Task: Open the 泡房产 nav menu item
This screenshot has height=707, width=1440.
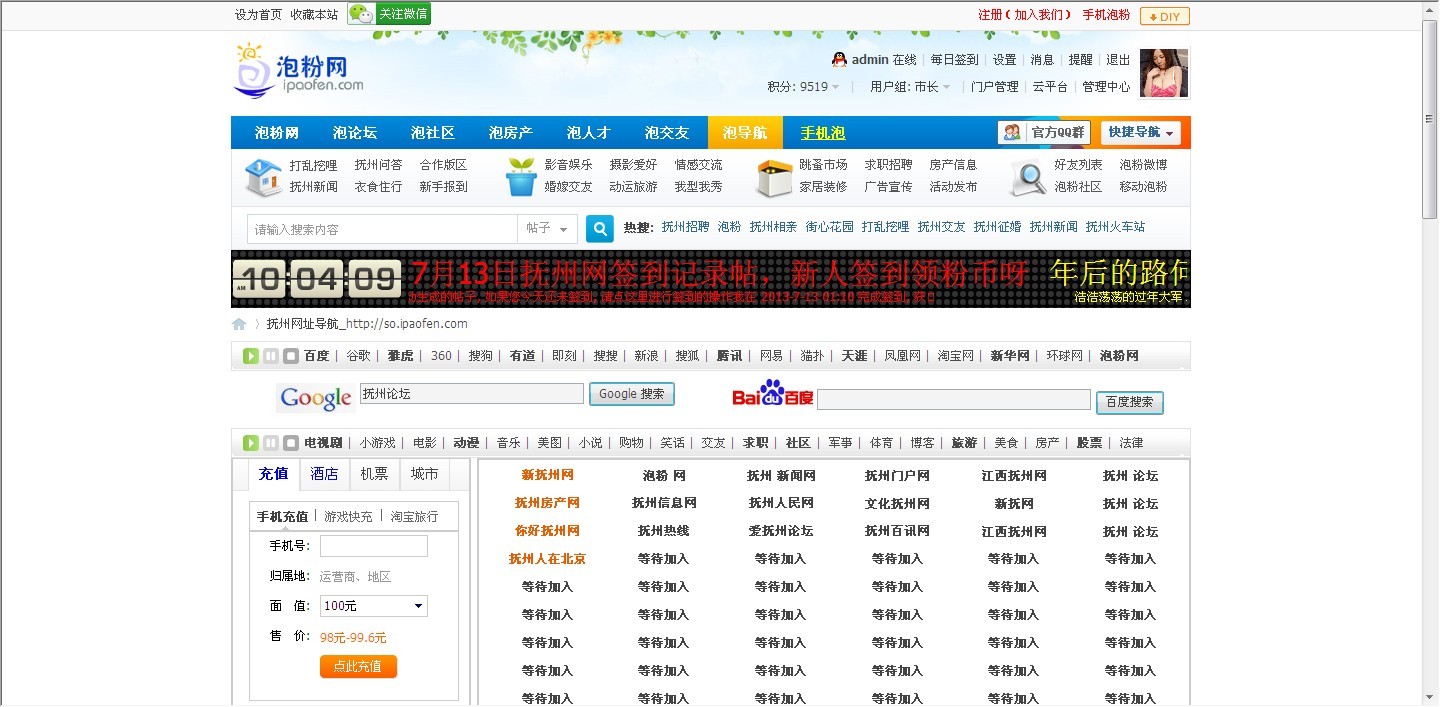Action: point(511,133)
